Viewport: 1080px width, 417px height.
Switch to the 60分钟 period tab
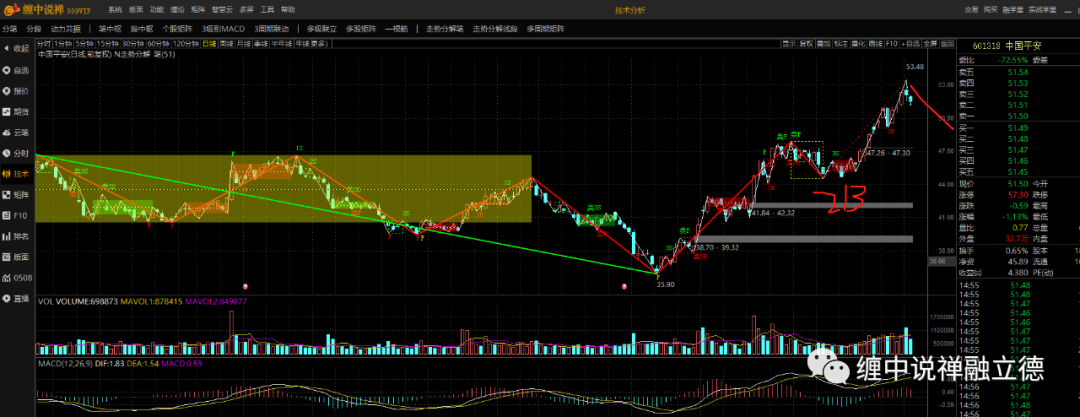pyautogui.click(x=158, y=43)
